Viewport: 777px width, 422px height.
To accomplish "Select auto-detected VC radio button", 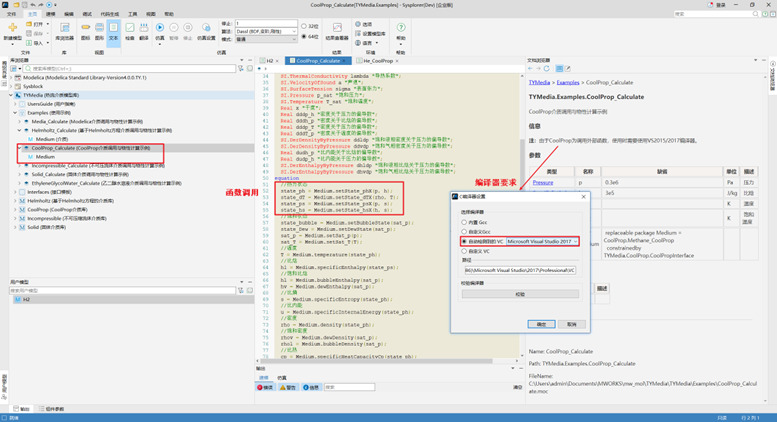I will click(464, 241).
